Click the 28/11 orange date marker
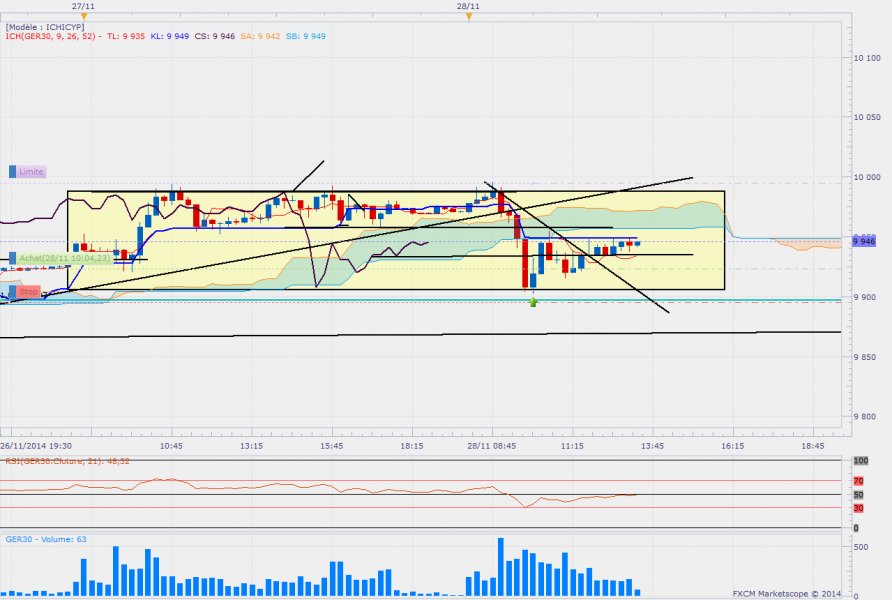 (468, 15)
